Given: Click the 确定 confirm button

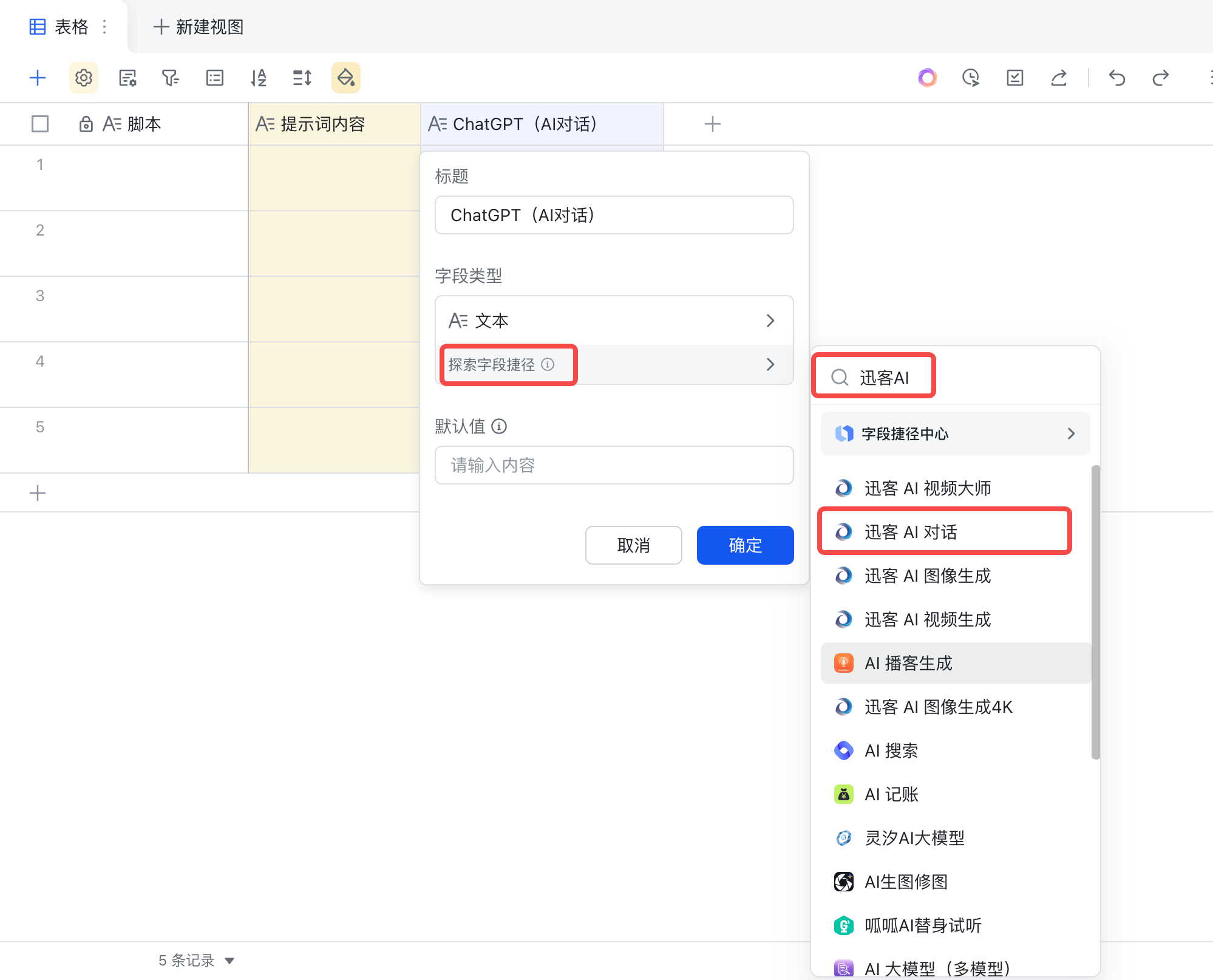Looking at the screenshot, I should click(x=745, y=545).
